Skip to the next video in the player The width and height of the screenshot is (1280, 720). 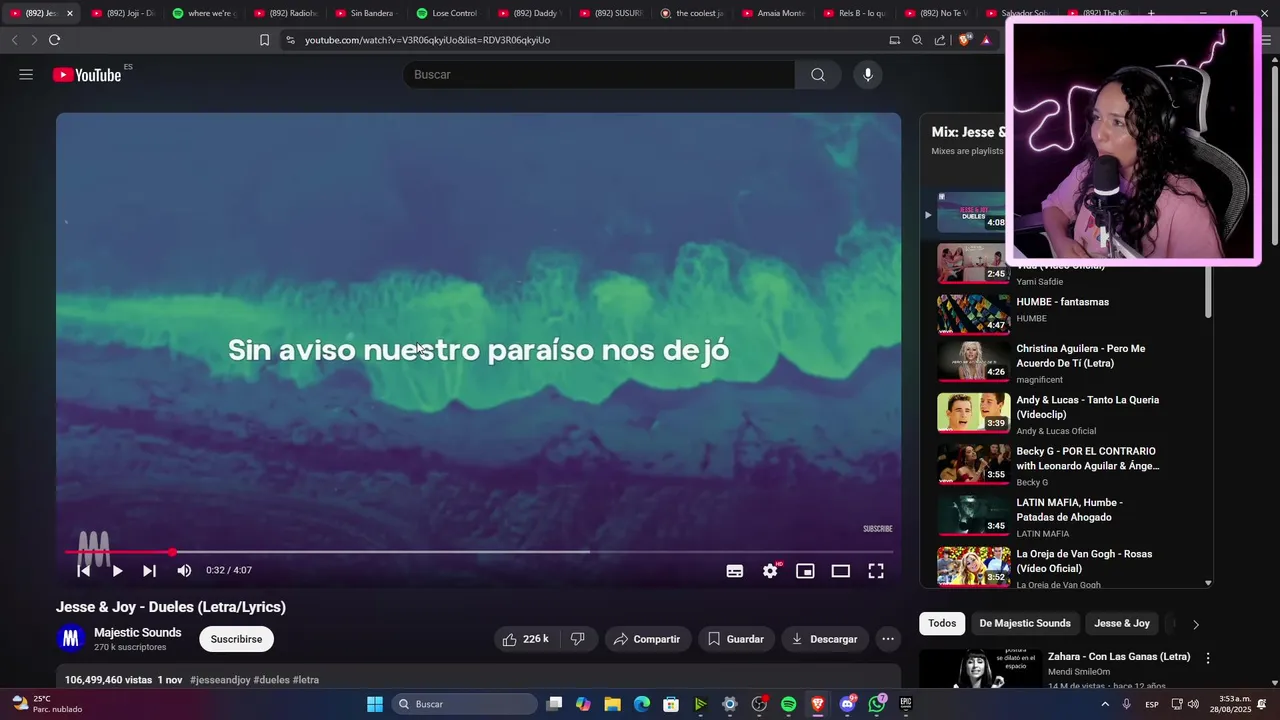[x=149, y=571]
